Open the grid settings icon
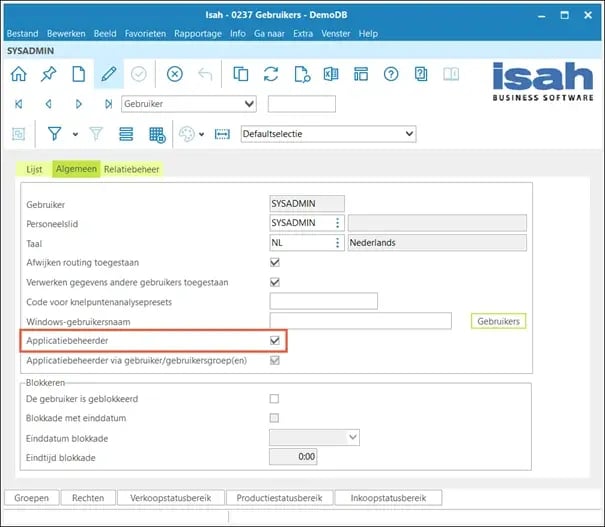Screen dimensions: 605x527 (157, 135)
